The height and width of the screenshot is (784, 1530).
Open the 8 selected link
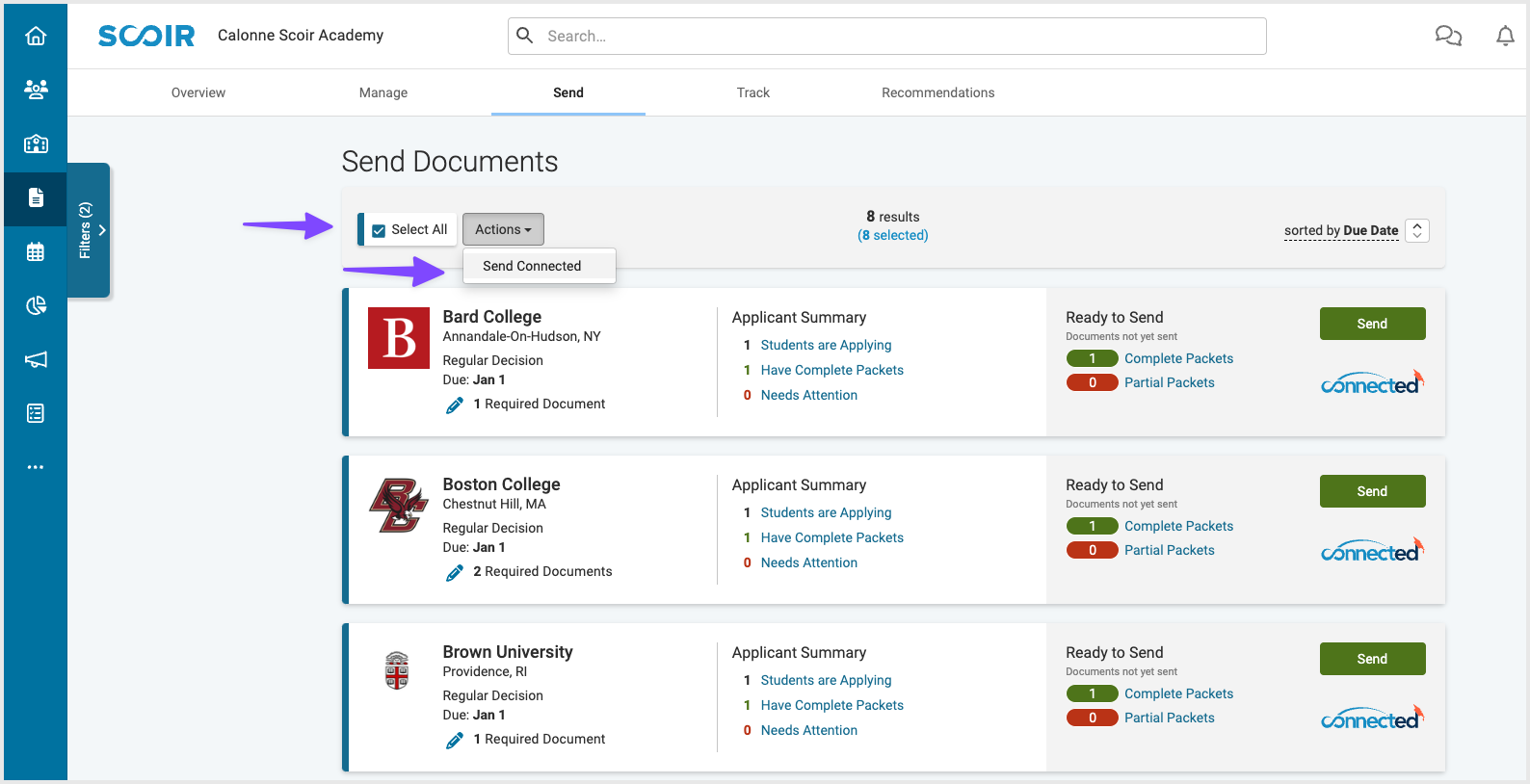coord(893,235)
